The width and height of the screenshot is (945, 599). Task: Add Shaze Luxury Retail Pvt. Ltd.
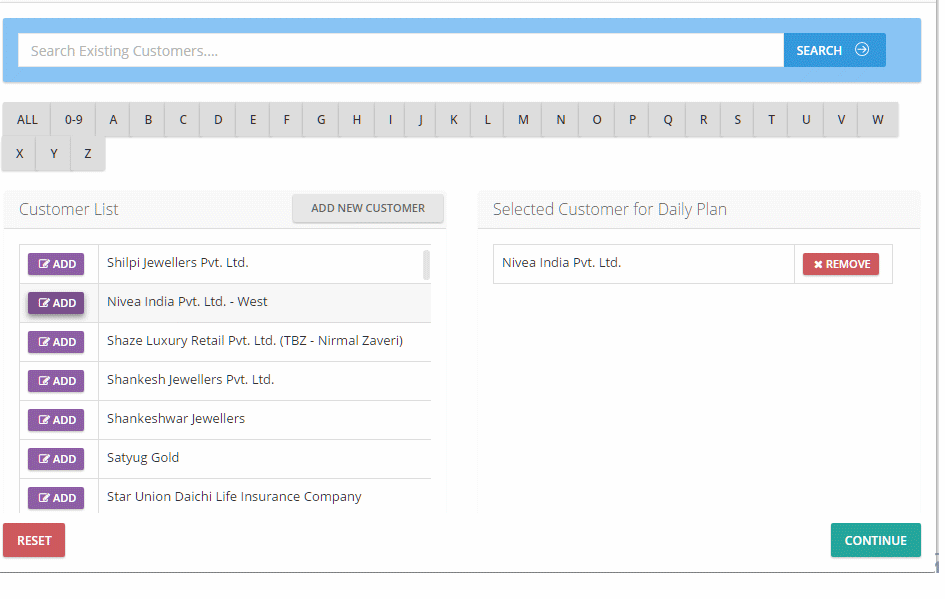pyautogui.click(x=56, y=342)
